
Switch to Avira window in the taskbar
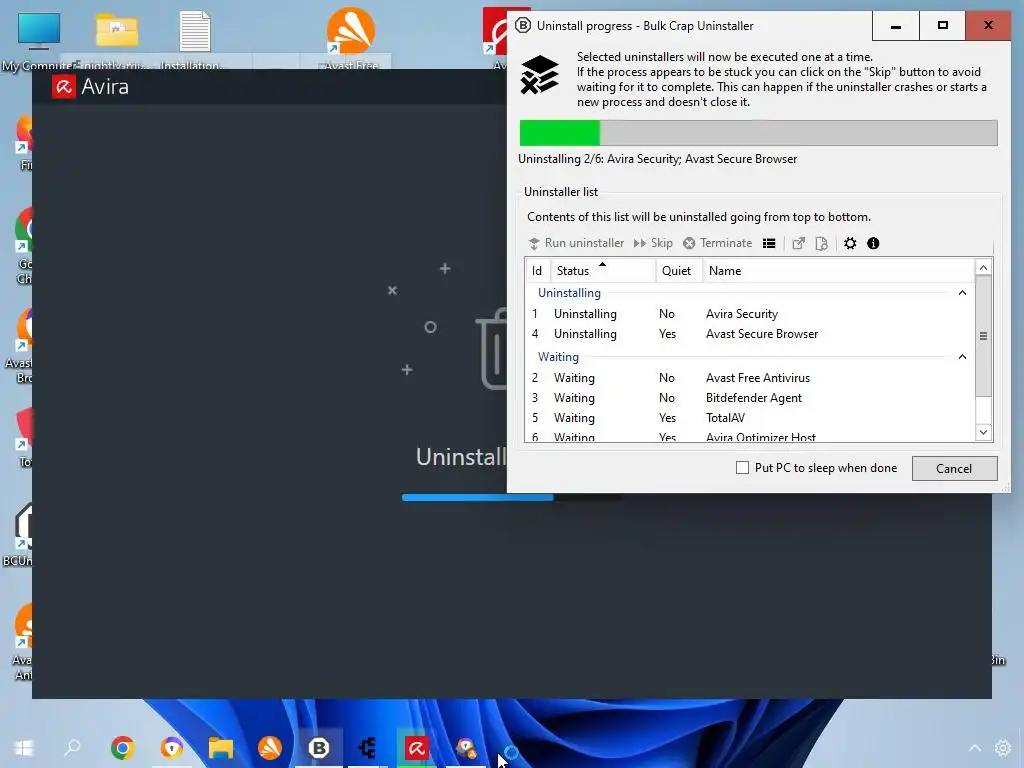click(417, 748)
